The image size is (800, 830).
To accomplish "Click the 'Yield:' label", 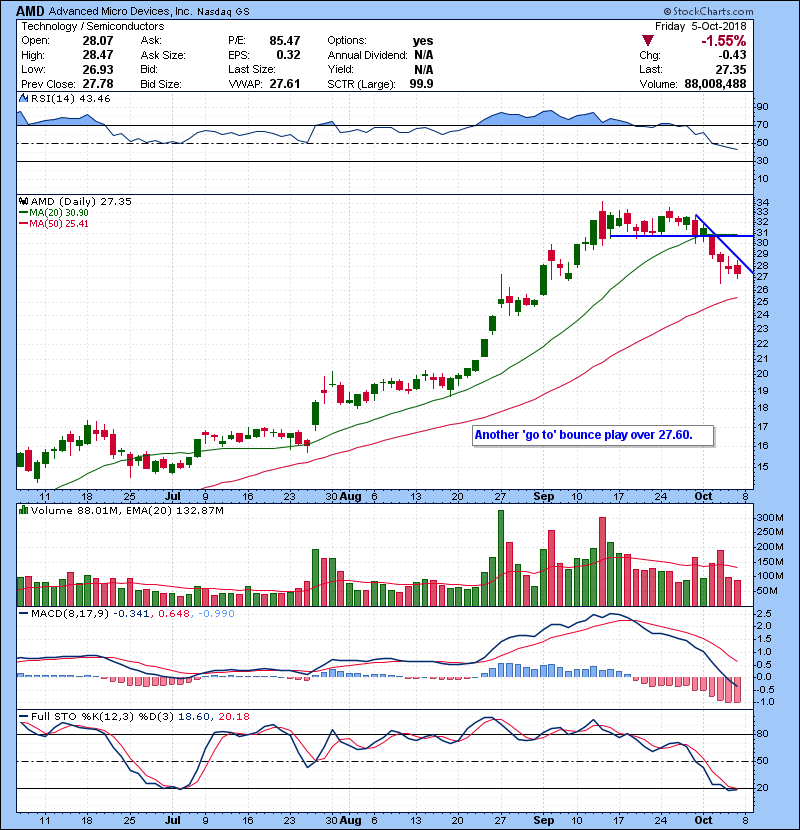I will (340, 69).
